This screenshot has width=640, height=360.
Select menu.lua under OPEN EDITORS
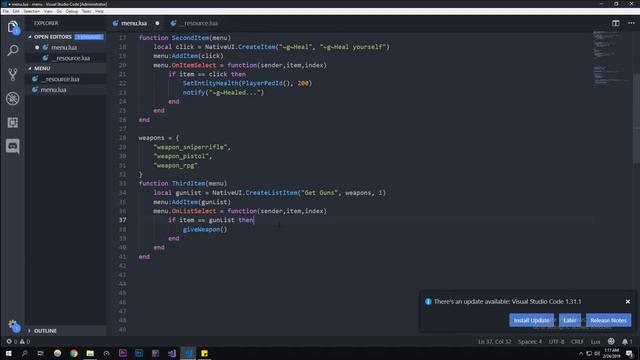click(x=64, y=47)
